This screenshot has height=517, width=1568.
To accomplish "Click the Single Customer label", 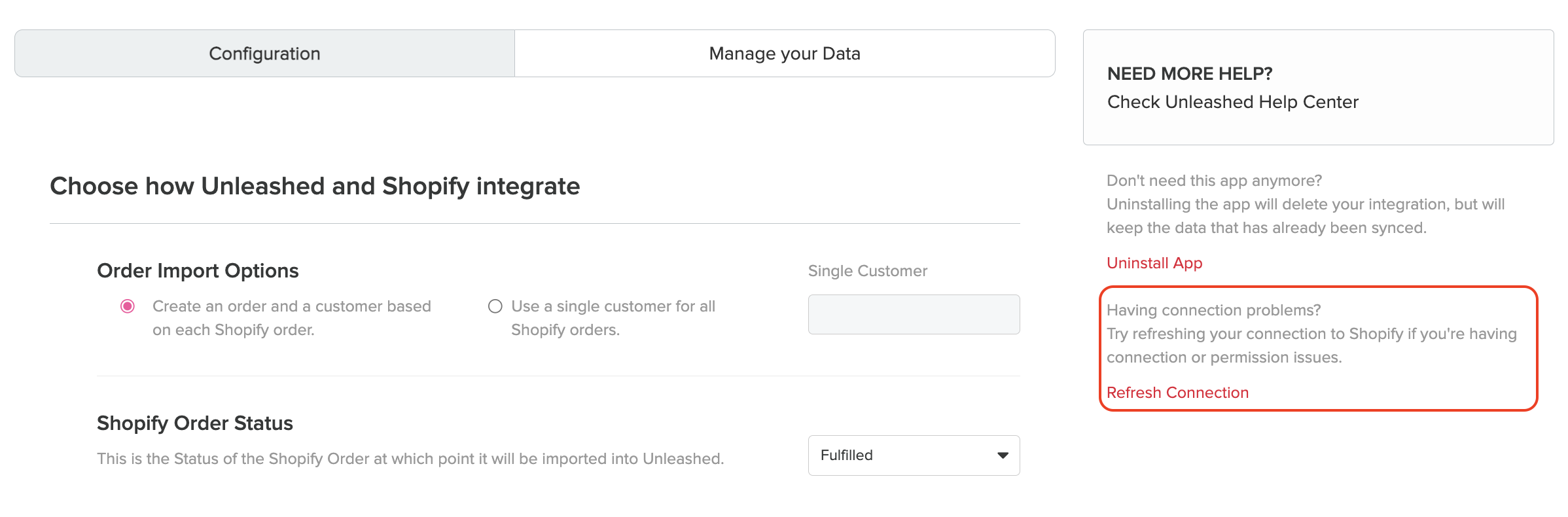I will coord(867,270).
